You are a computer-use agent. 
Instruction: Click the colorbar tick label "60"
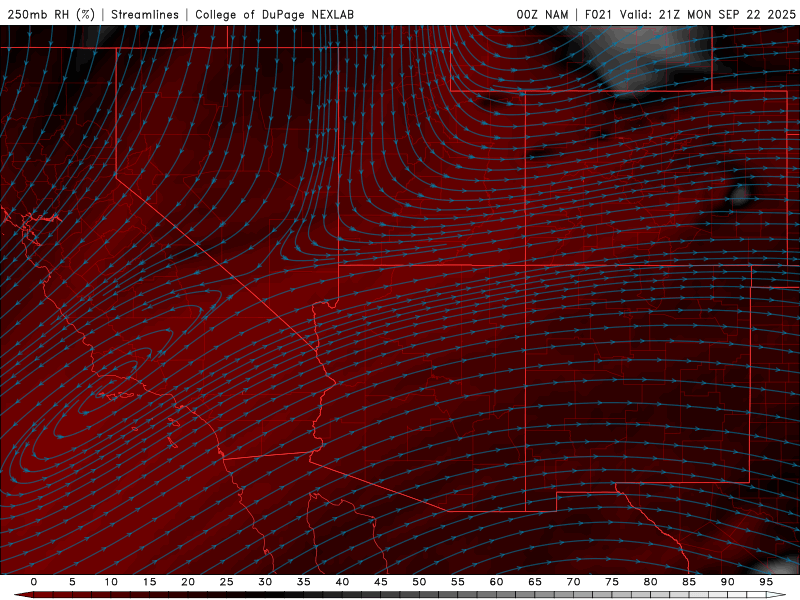point(496,582)
